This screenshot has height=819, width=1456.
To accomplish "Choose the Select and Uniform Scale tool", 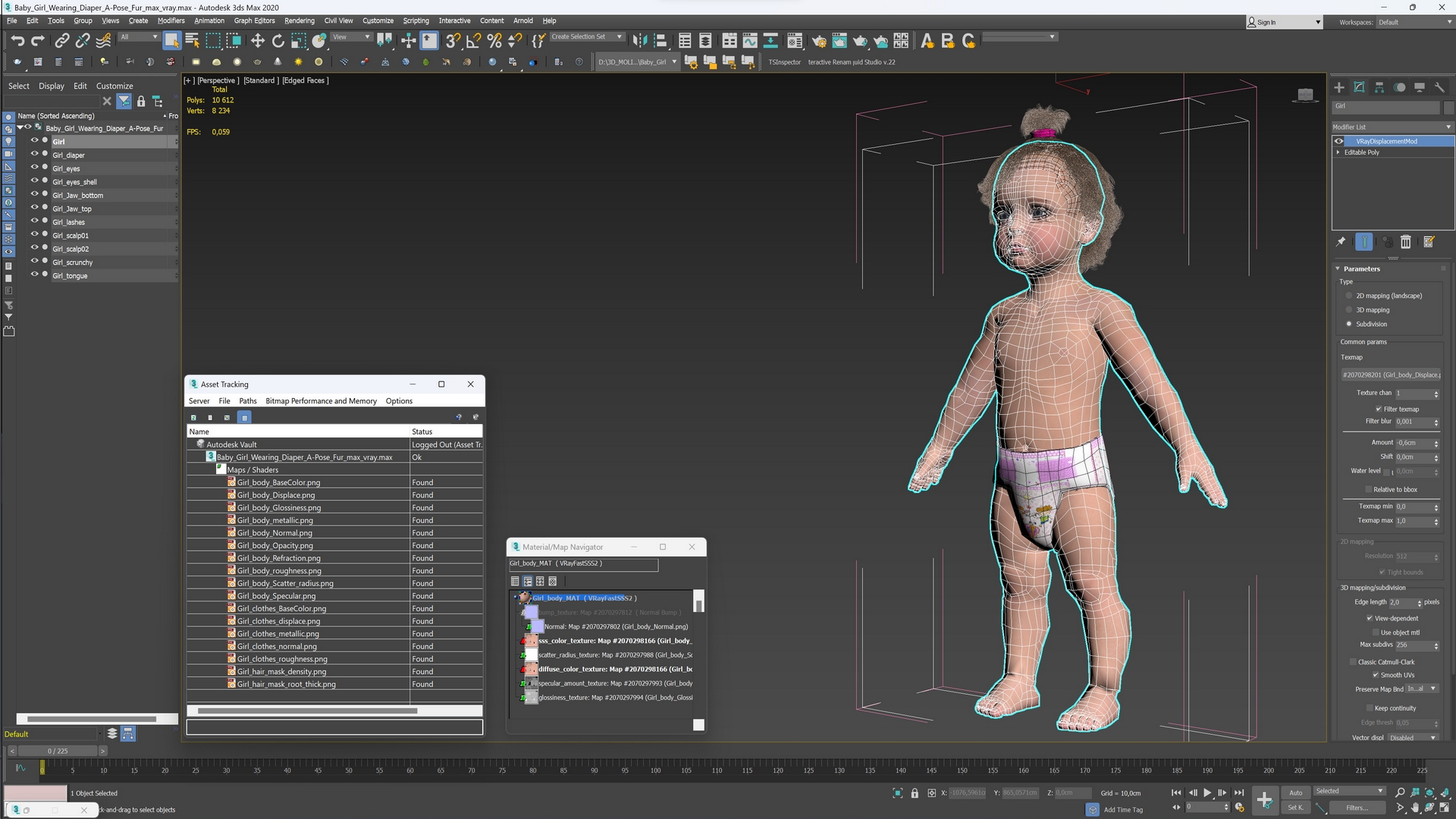I will pyautogui.click(x=298, y=41).
